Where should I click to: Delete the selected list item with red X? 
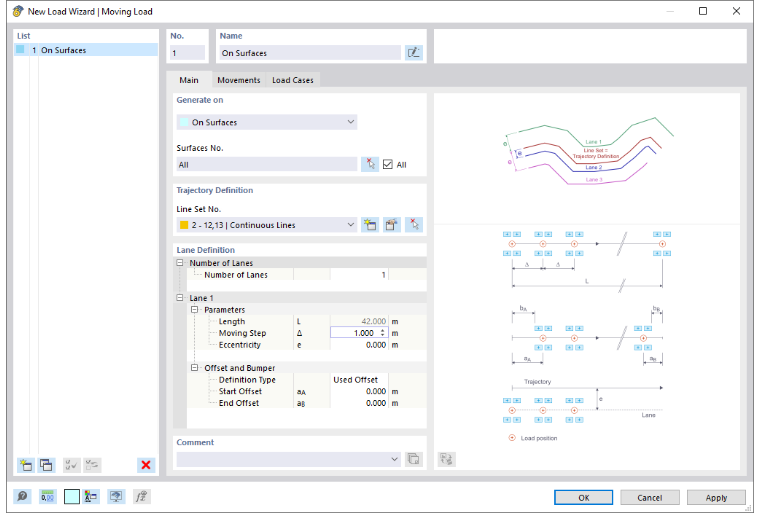pyautogui.click(x=146, y=465)
